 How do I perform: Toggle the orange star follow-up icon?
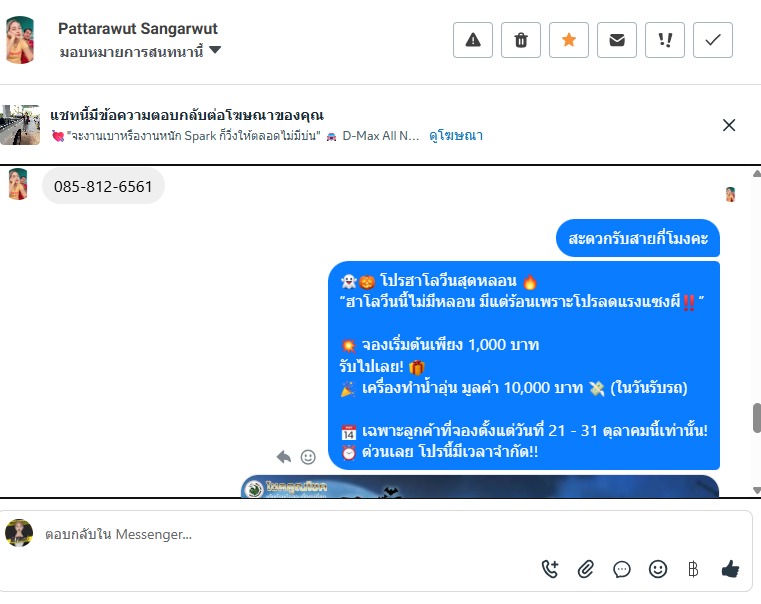click(x=569, y=40)
